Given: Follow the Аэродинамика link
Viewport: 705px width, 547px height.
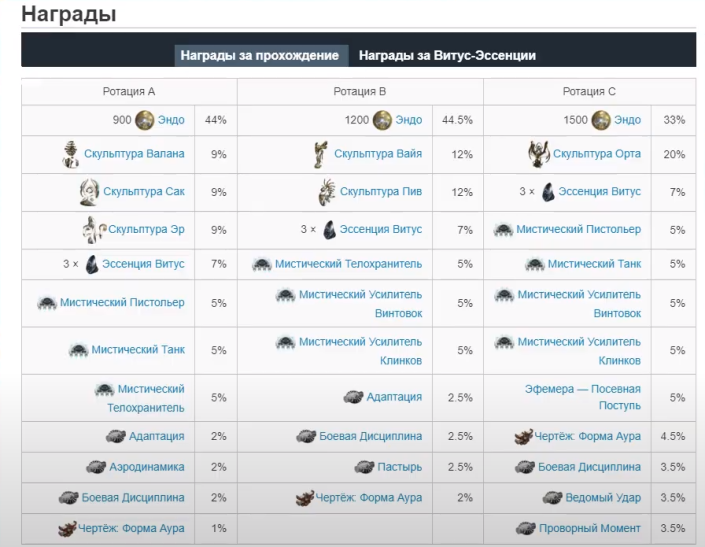Looking at the screenshot, I should coord(147,467).
